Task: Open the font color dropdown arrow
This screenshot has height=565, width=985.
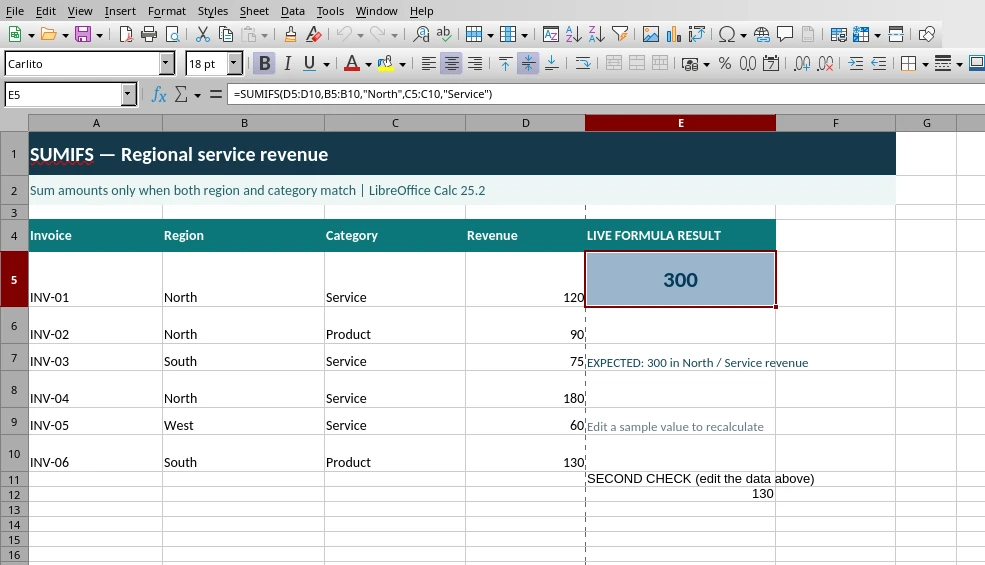Action: click(x=368, y=64)
